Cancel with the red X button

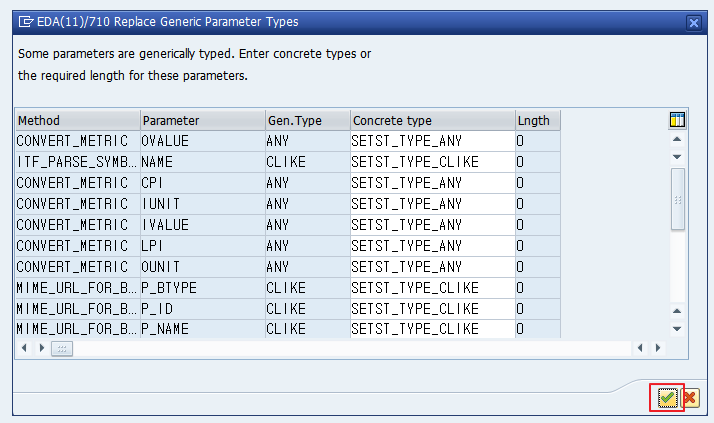point(690,398)
